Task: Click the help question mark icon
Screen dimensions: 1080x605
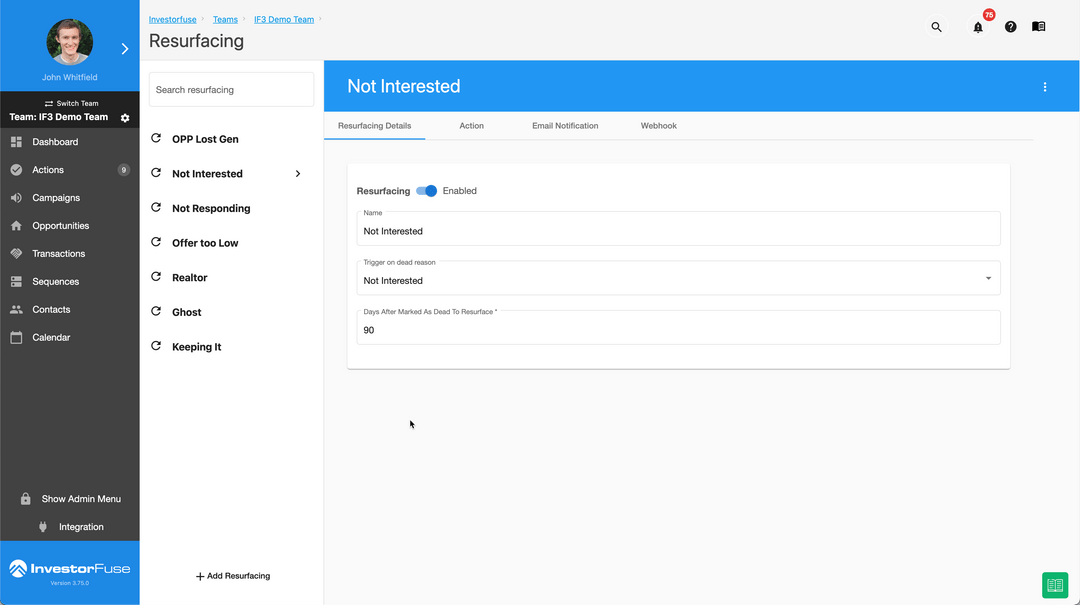Action: click(1010, 27)
